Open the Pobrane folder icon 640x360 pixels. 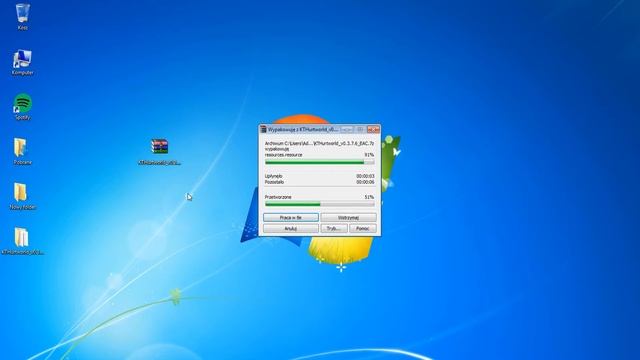pos(22,151)
